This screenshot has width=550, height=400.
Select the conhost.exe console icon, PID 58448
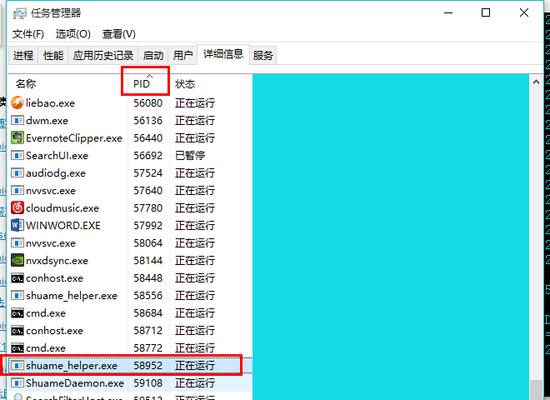pyautogui.click(x=17, y=278)
